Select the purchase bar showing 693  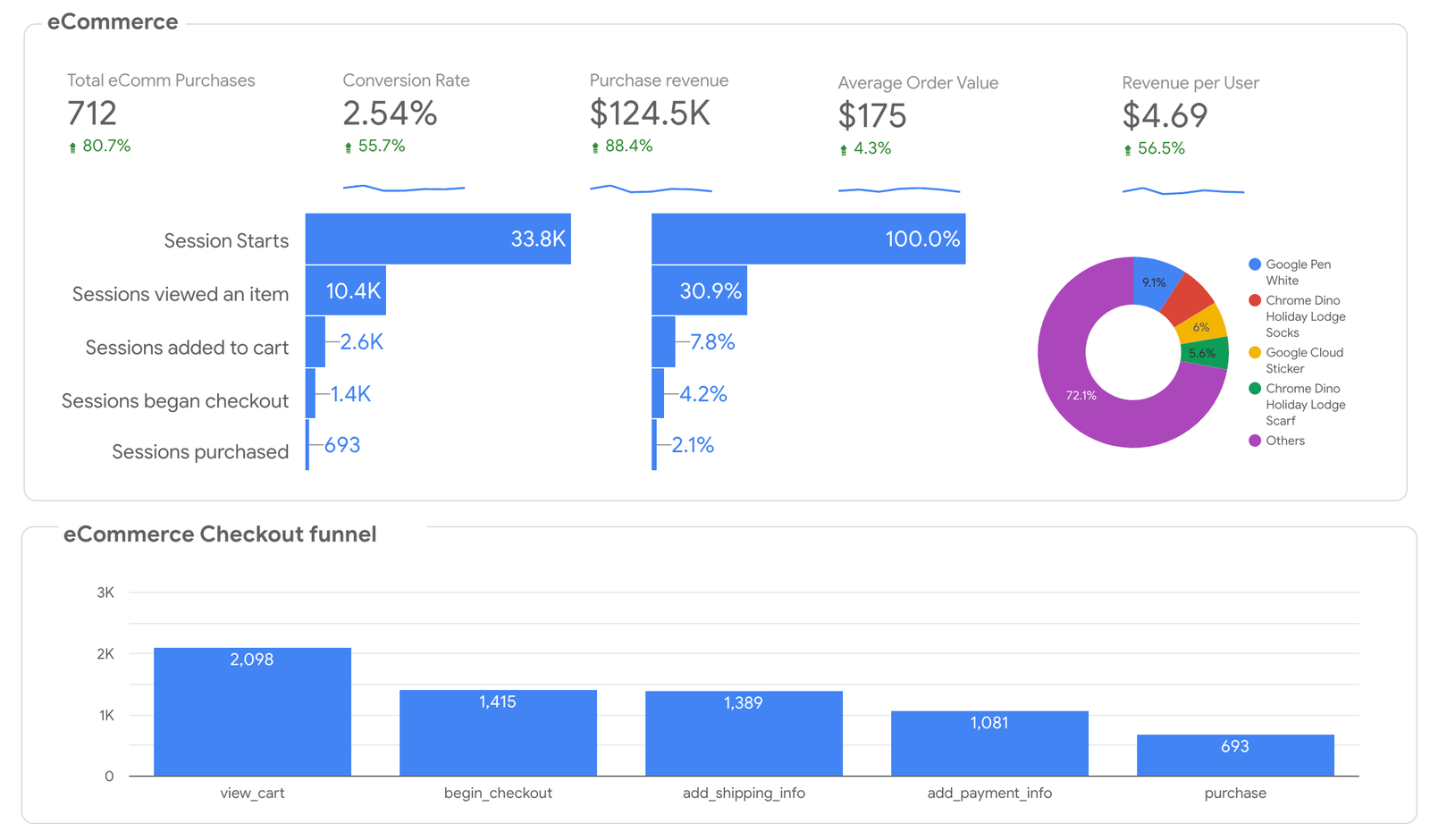1234,755
